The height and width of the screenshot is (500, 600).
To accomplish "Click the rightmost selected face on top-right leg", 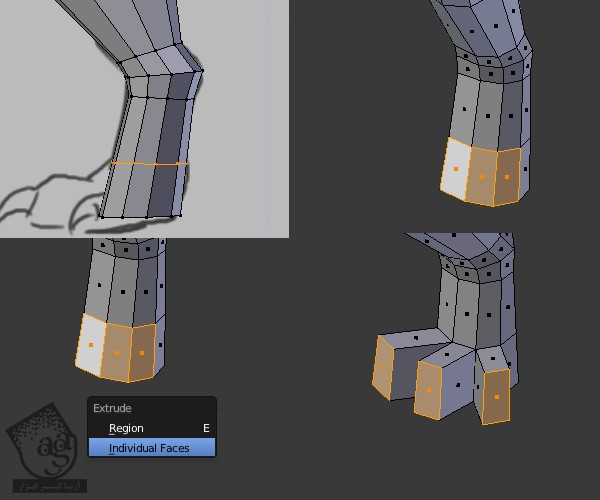I will point(508,174).
